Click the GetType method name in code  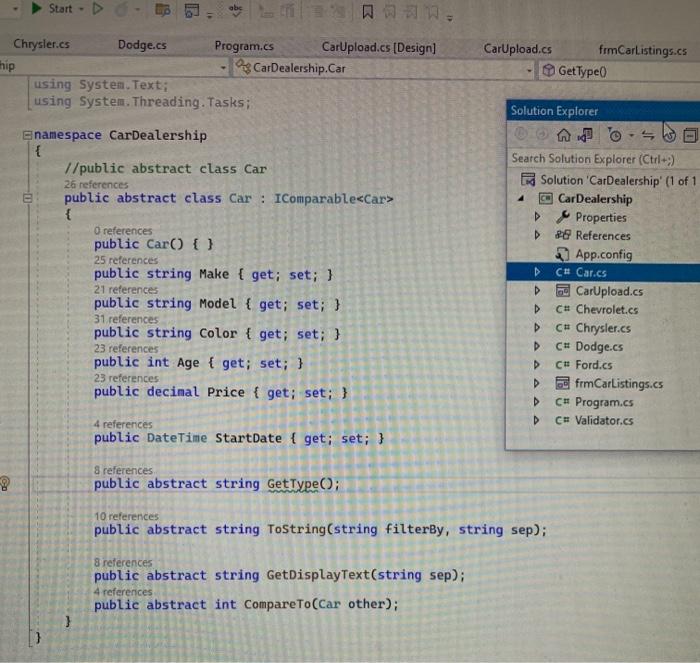click(293, 484)
